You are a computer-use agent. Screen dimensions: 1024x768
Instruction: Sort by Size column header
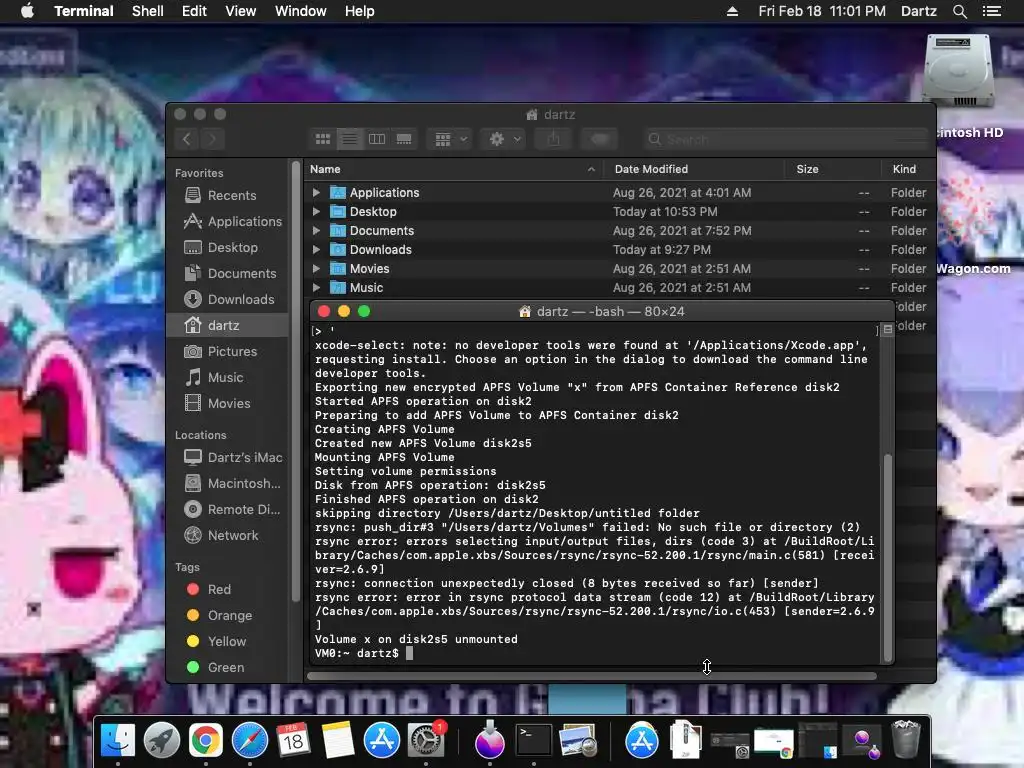(x=833, y=169)
